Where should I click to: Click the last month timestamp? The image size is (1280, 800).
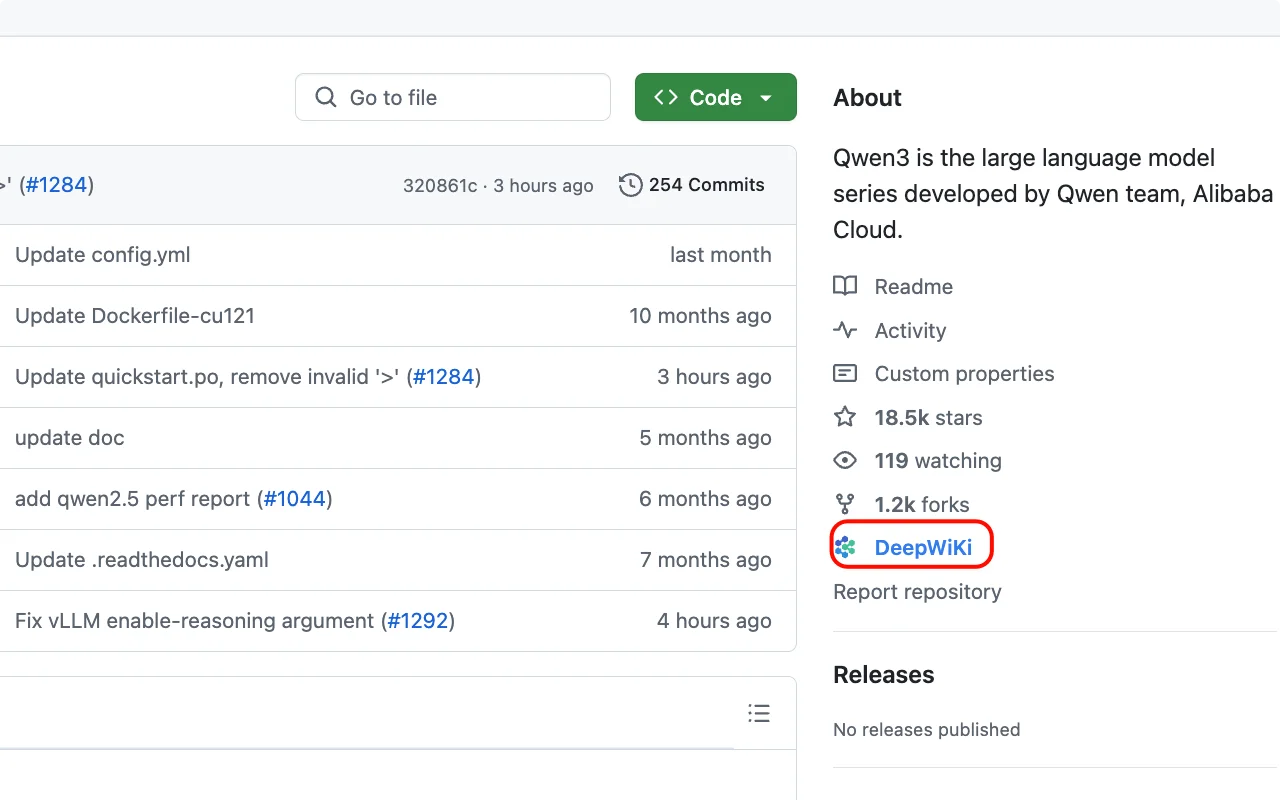pos(721,255)
